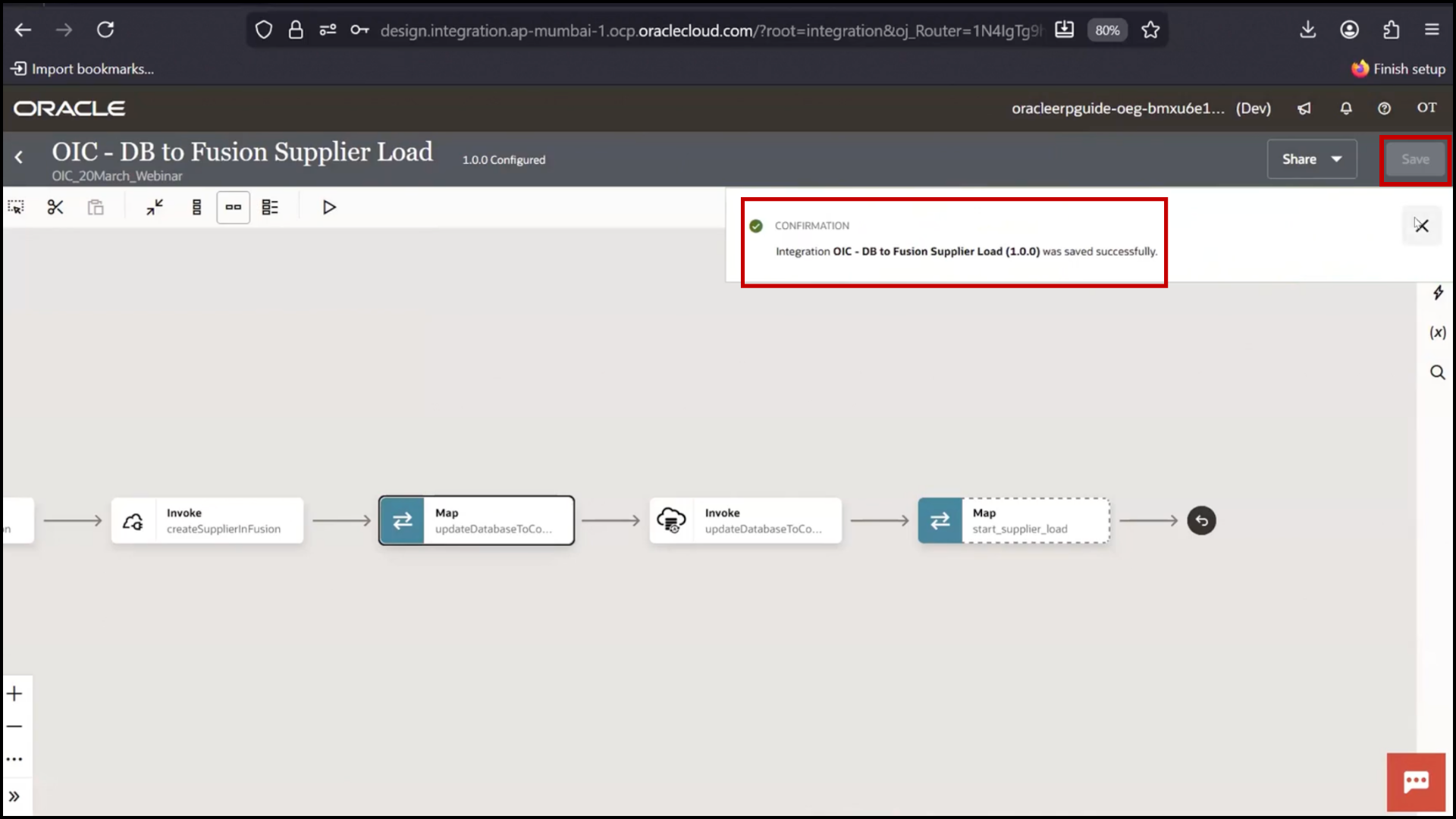
Task: Click the end return node icon
Action: pos(1201,520)
